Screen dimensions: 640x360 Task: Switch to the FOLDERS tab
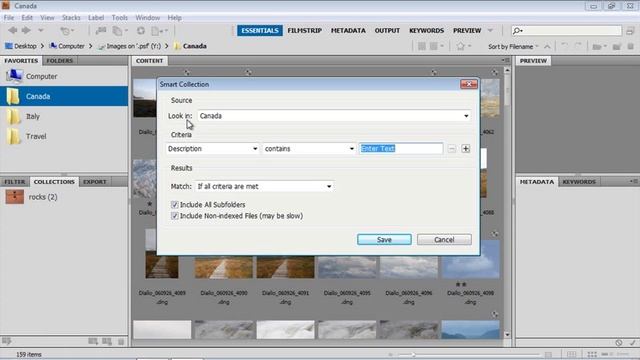click(60, 60)
